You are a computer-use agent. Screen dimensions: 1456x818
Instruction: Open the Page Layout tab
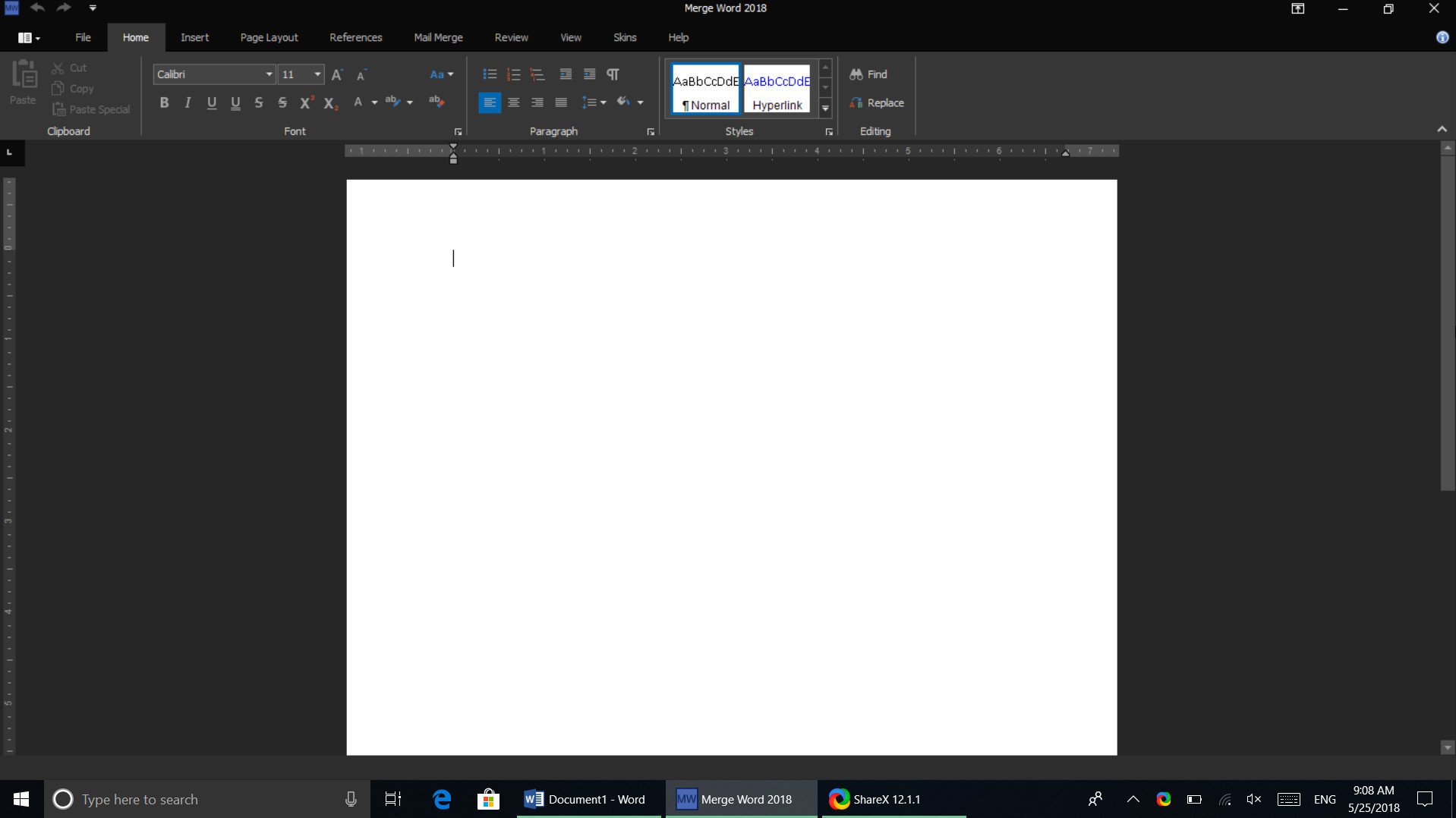tap(269, 37)
